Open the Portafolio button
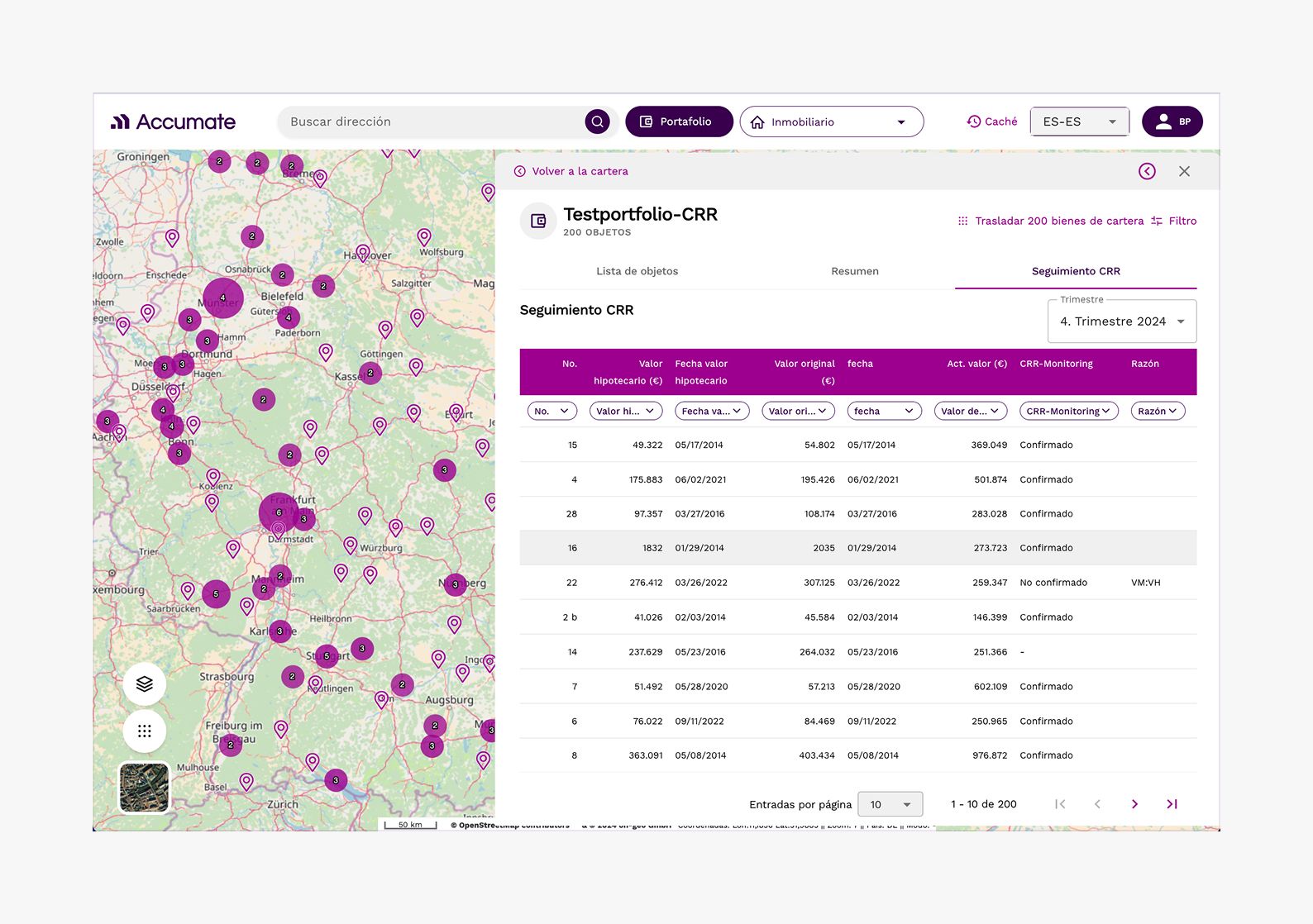The width and height of the screenshot is (1313, 924). tap(679, 121)
